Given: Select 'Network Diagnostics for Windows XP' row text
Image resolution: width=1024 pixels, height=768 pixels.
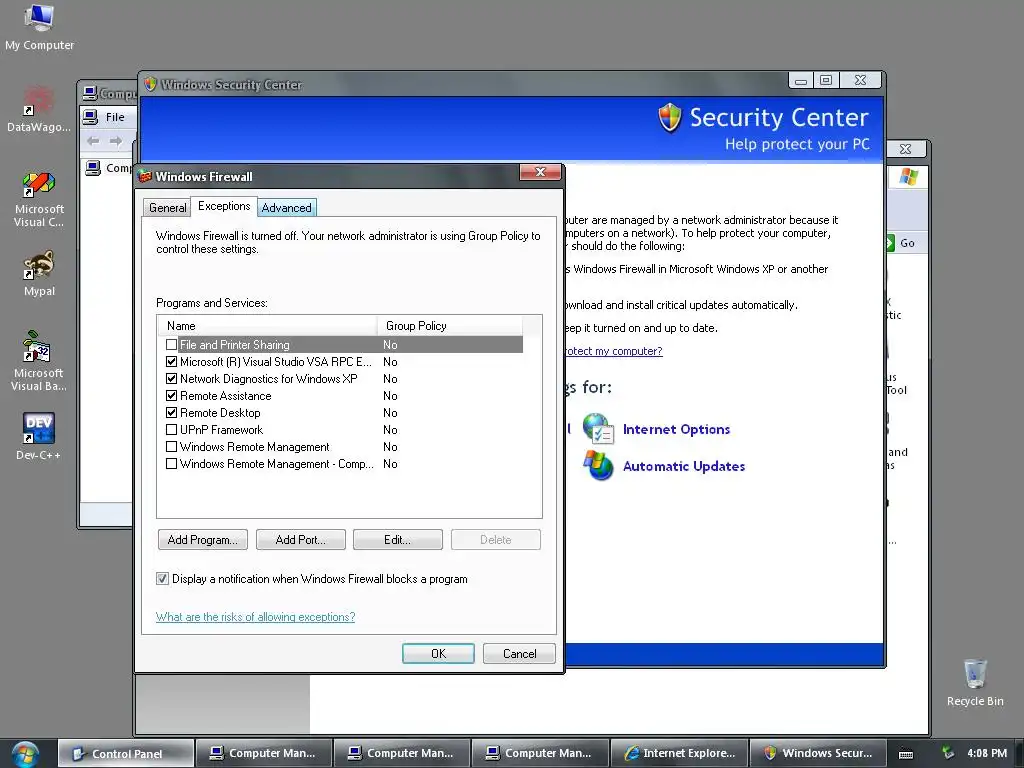Looking at the screenshot, I should pyautogui.click(x=268, y=379).
